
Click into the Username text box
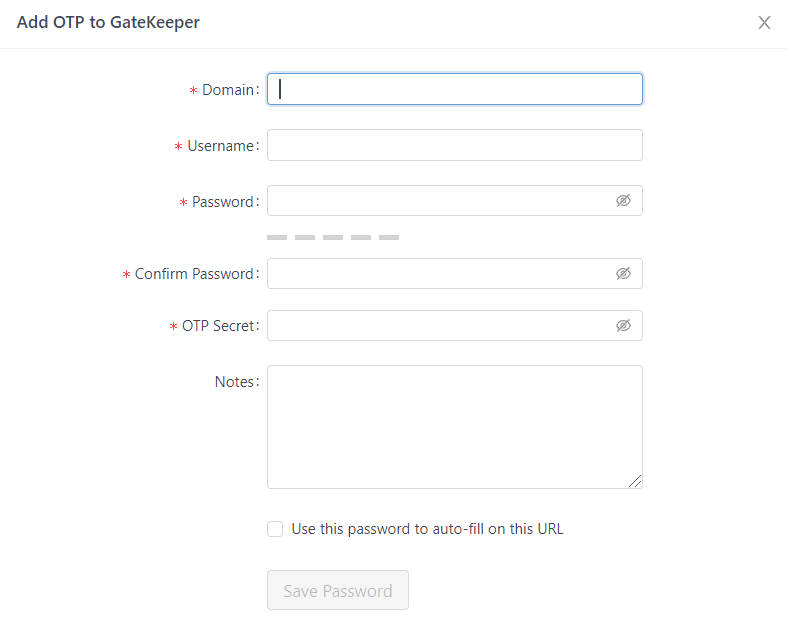tap(455, 145)
